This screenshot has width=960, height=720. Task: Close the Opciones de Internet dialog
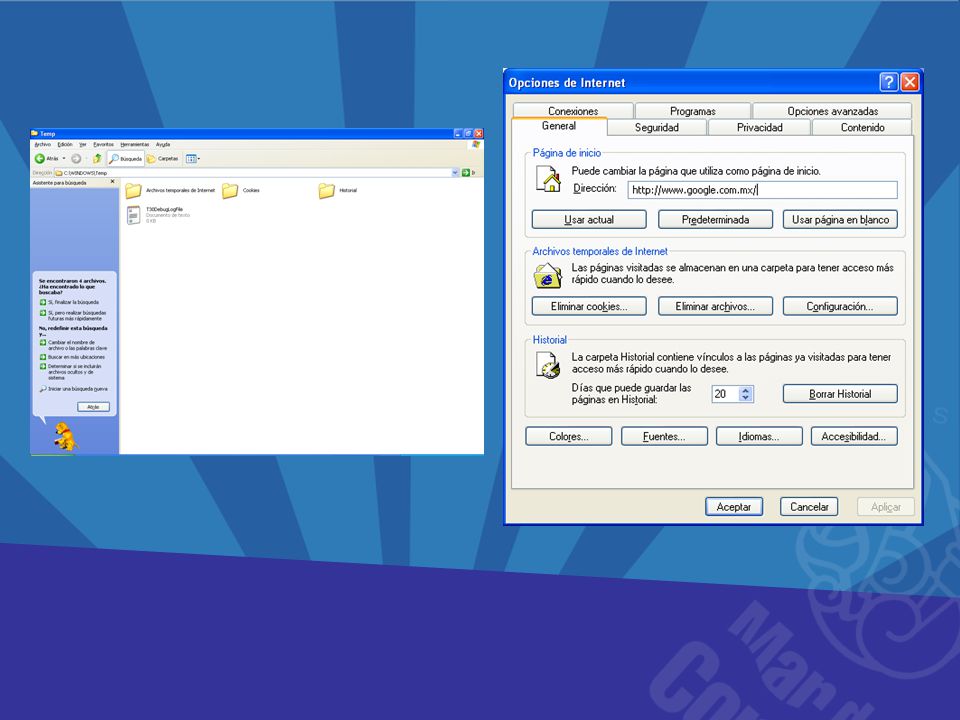click(910, 82)
